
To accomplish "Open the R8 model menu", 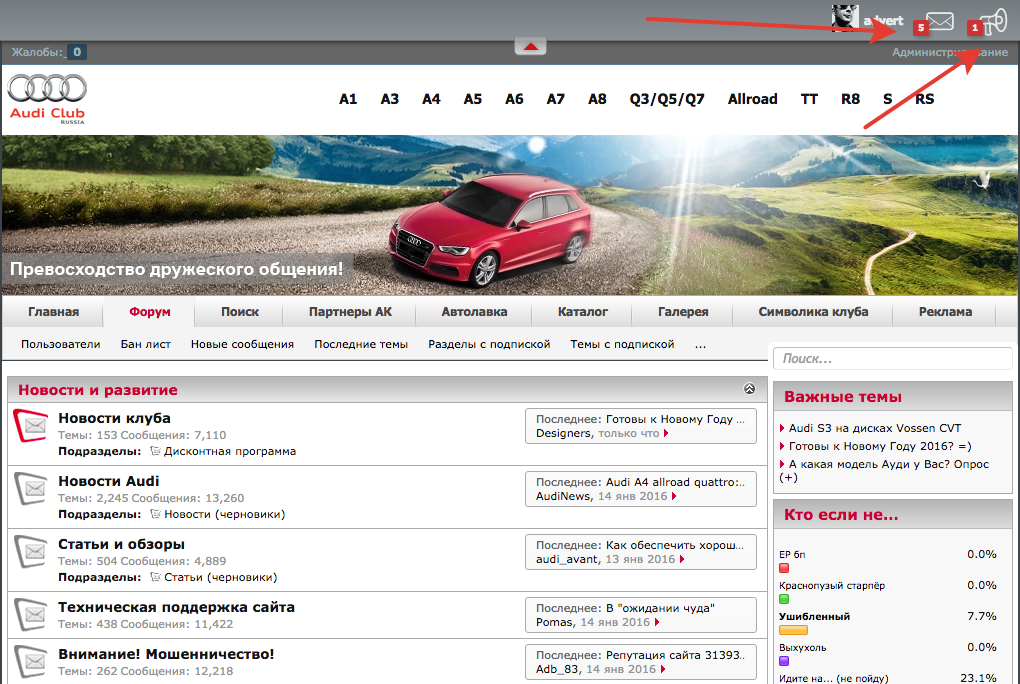I will pos(850,99).
